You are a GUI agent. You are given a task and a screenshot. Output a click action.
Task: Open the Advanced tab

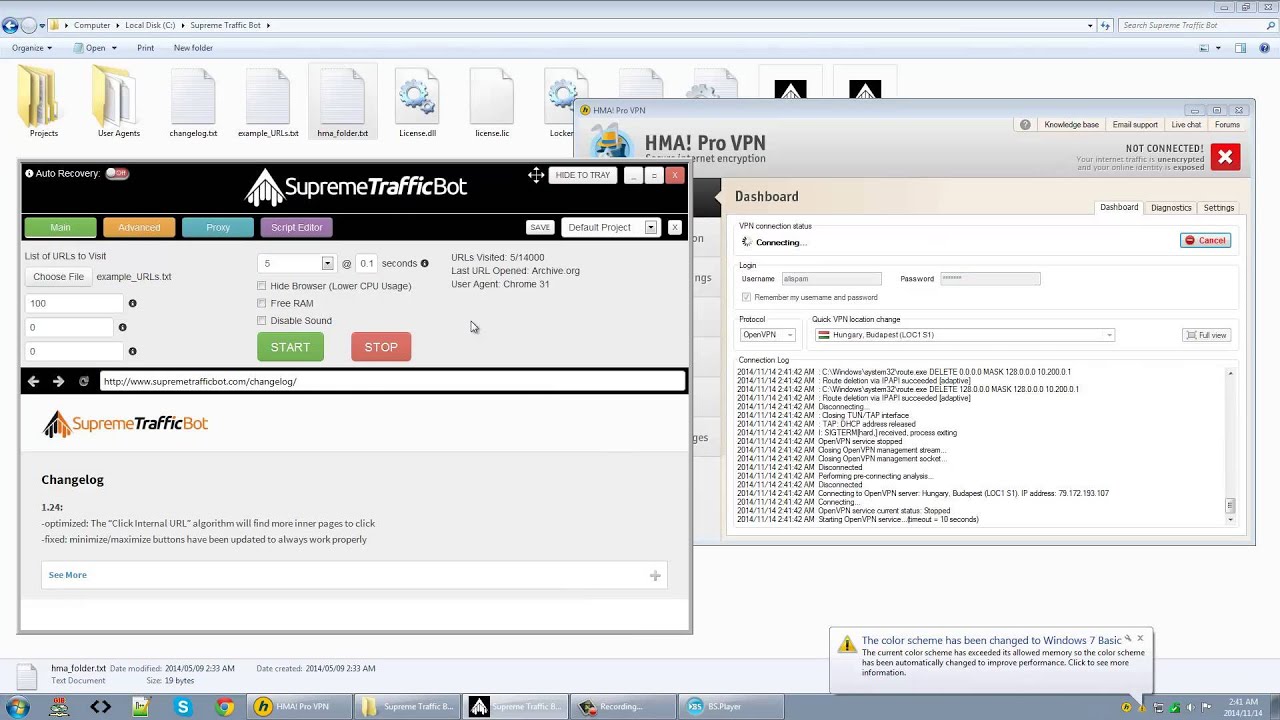[x=139, y=227]
